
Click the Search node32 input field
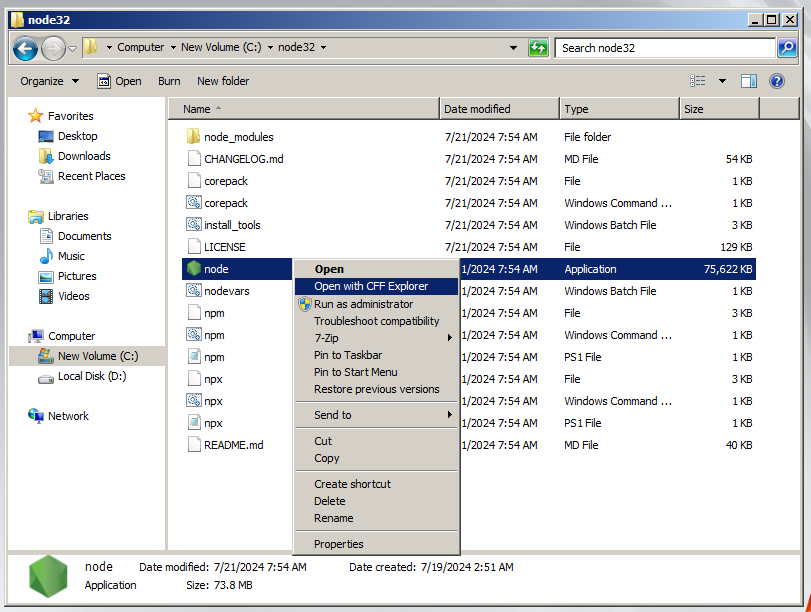(665, 48)
